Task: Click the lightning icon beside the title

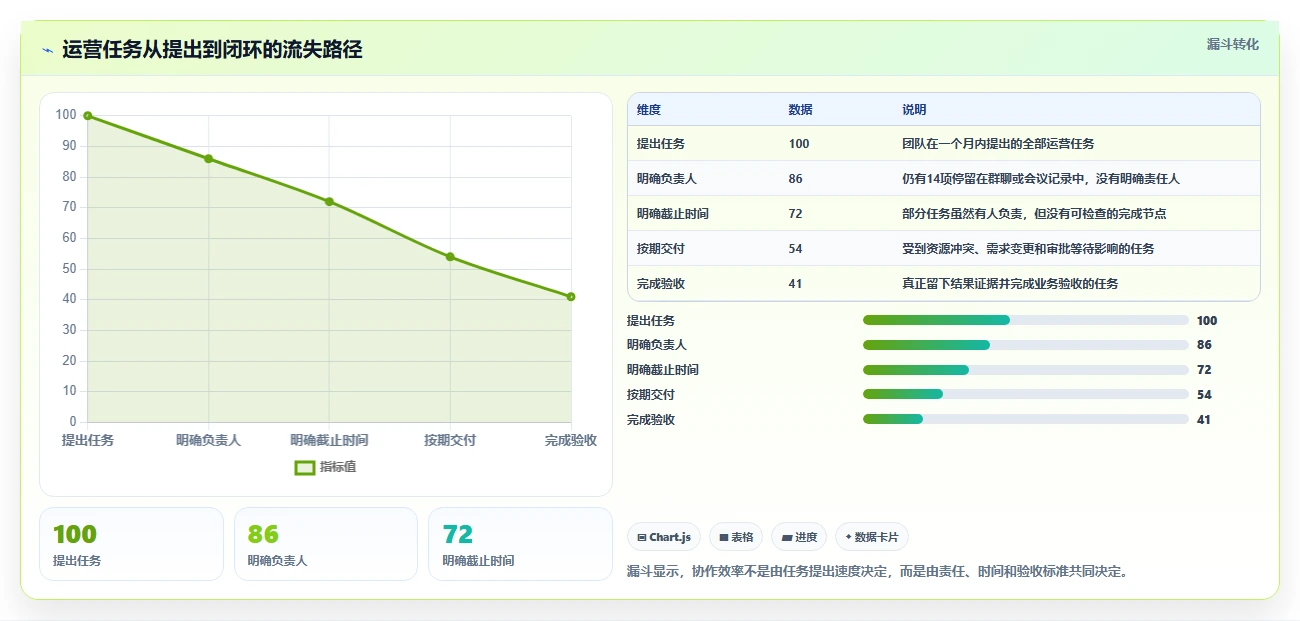Action: pos(47,50)
